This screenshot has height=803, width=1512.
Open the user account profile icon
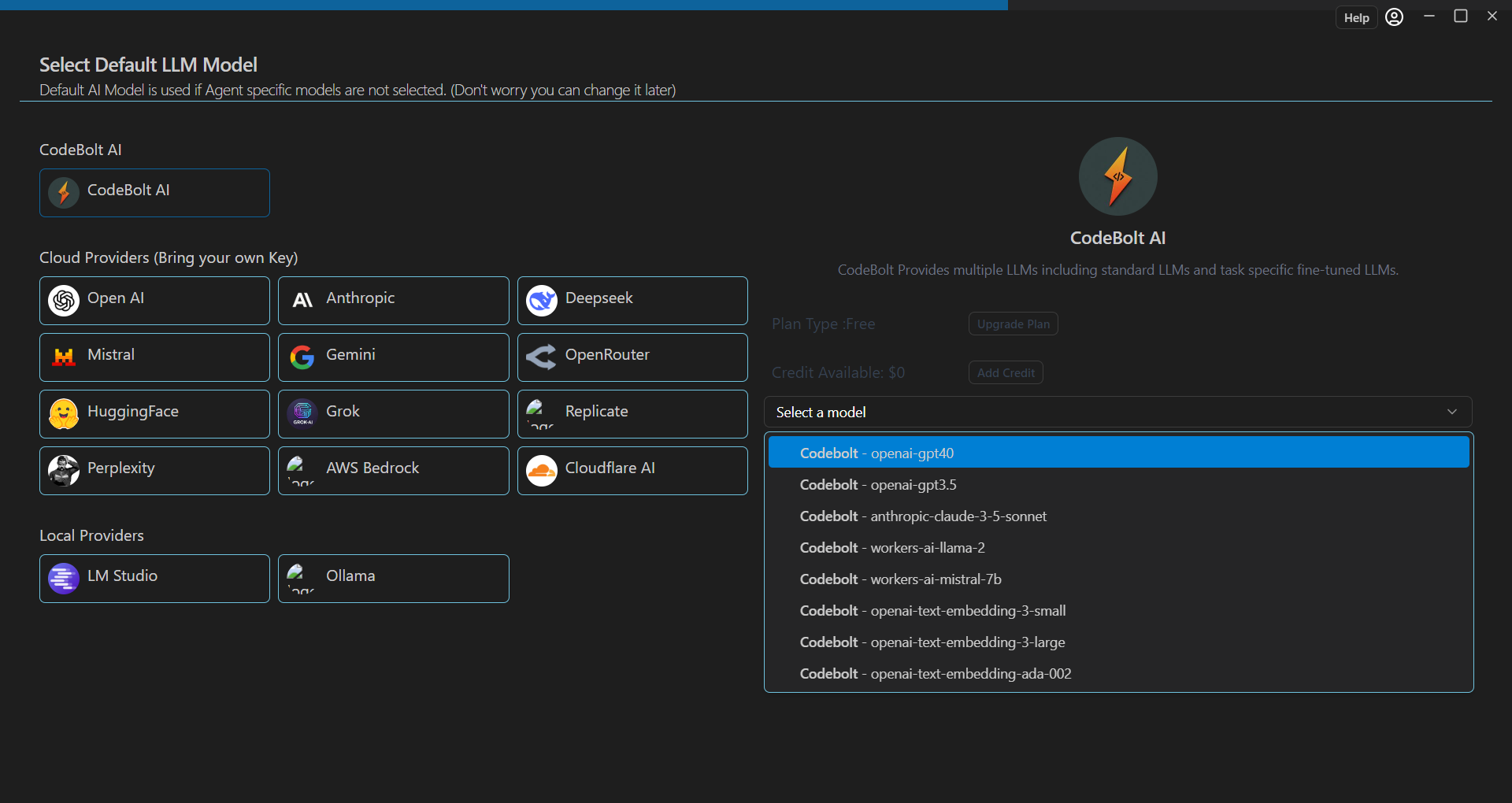click(x=1394, y=17)
